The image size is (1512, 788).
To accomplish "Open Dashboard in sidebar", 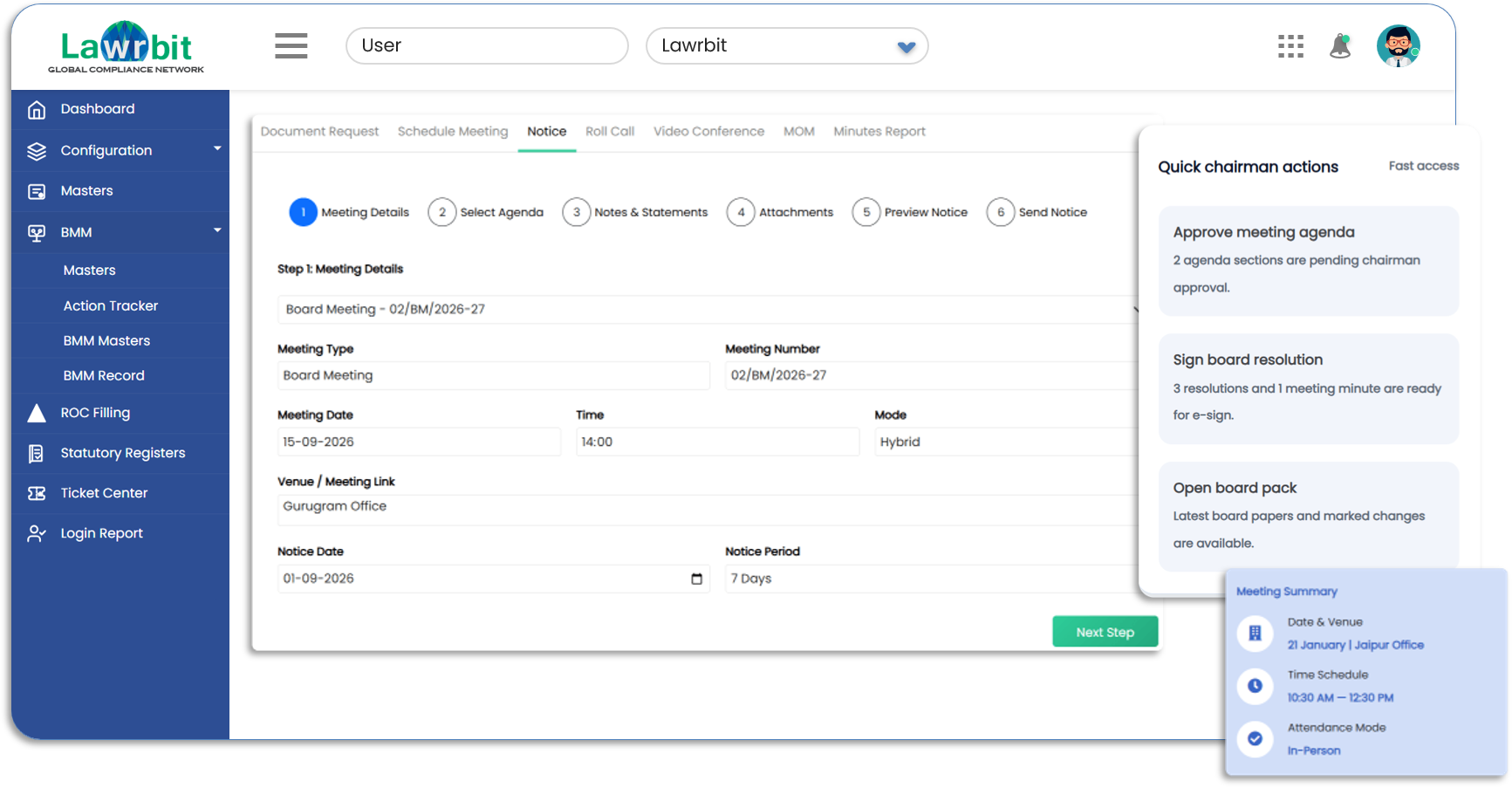I will pyautogui.click(x=120, y=110).
